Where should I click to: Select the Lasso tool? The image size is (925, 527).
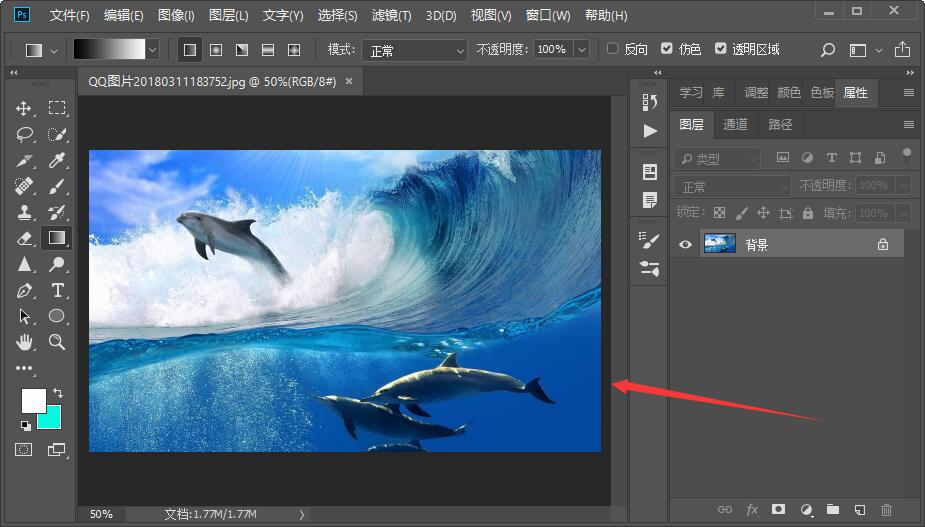(x=24, y=135)
